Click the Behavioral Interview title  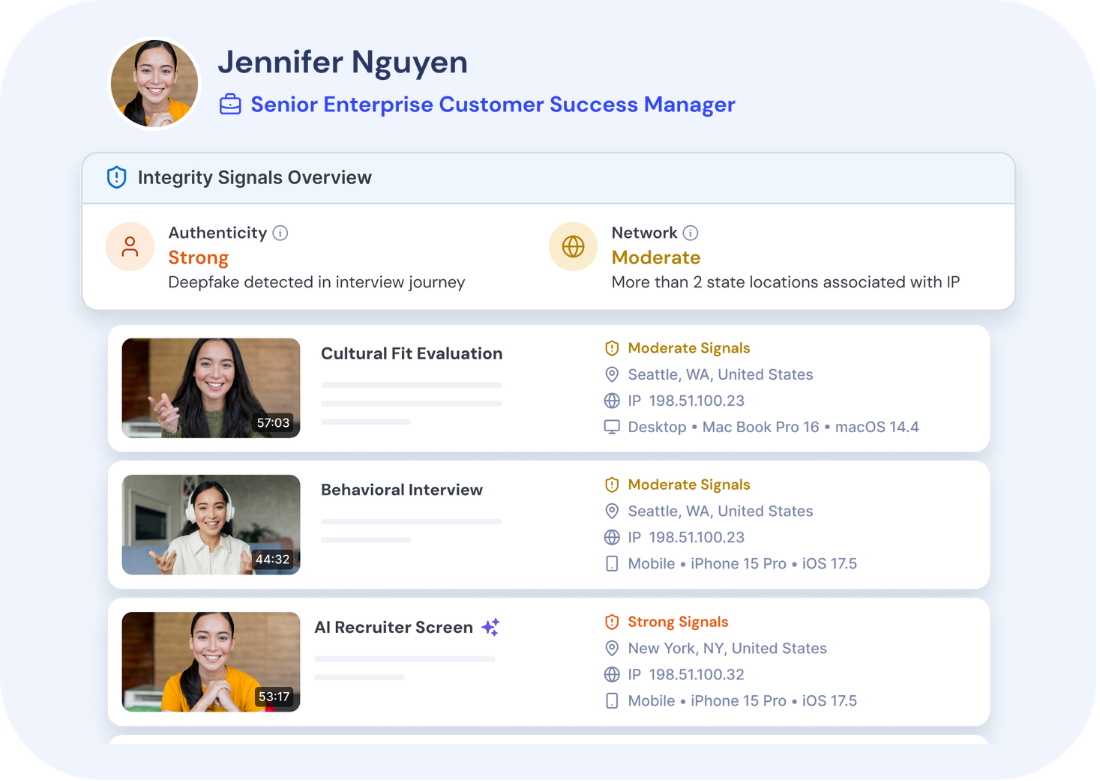tap(402, 490)
